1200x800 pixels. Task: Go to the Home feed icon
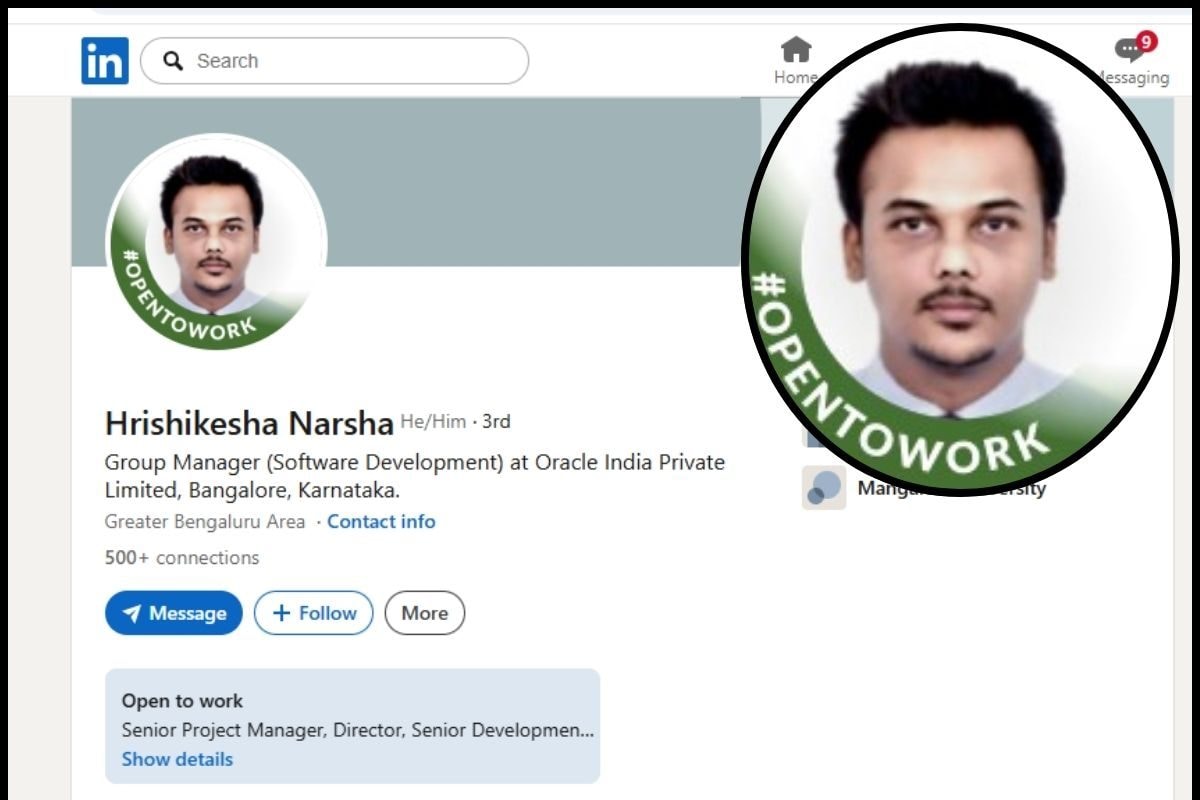tap(795, 49)
